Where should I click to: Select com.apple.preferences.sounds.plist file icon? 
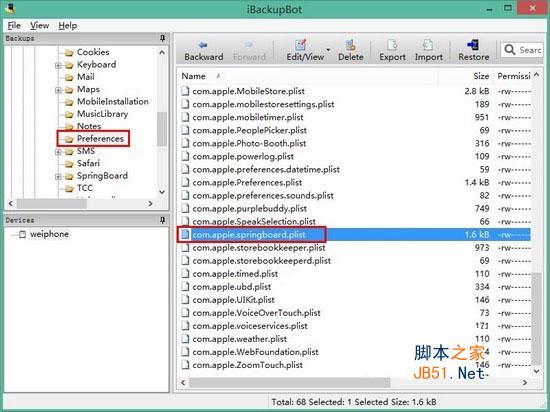click(185, 196)
